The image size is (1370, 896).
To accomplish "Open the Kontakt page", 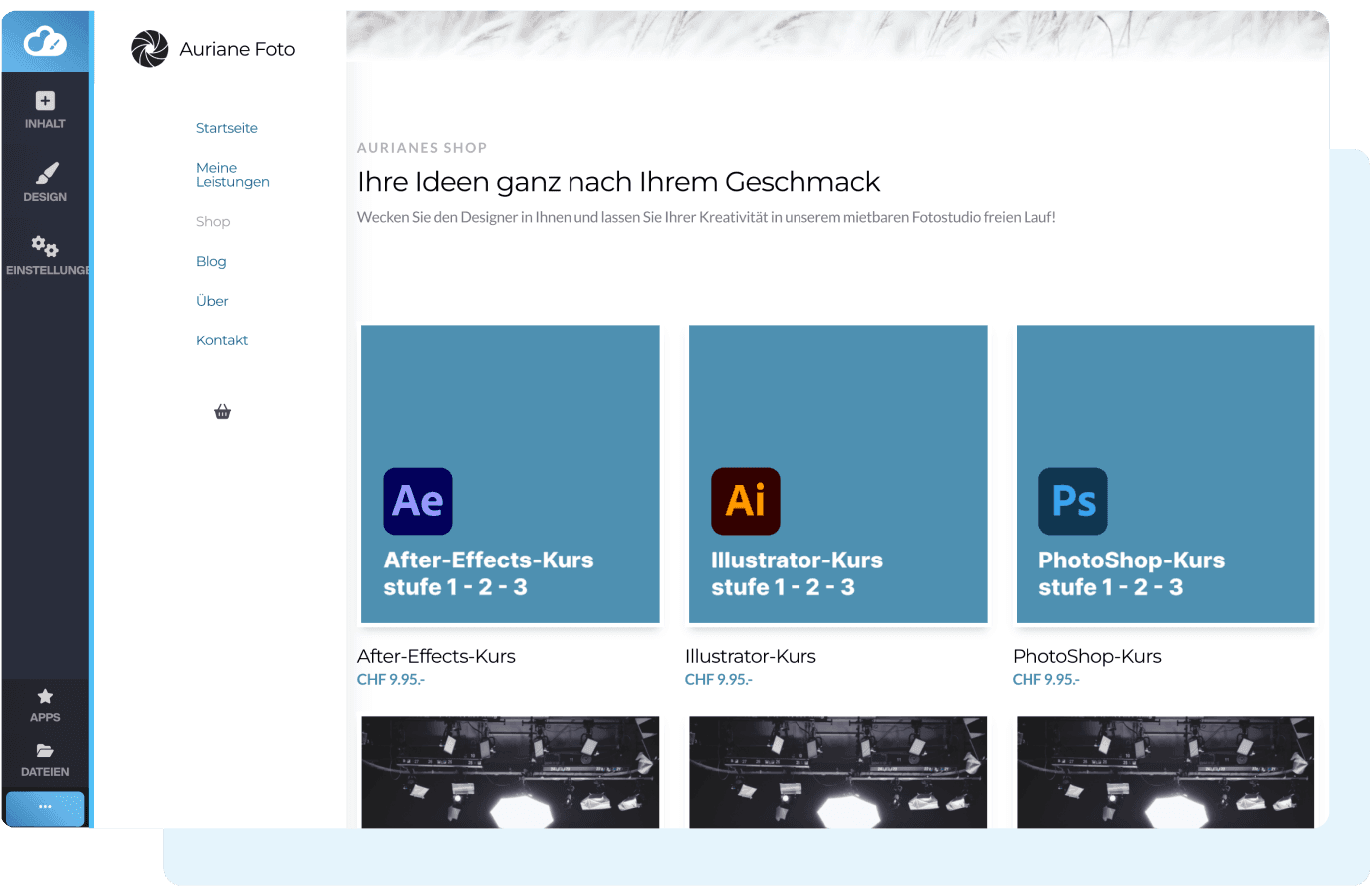I will [x=222, y=340].
